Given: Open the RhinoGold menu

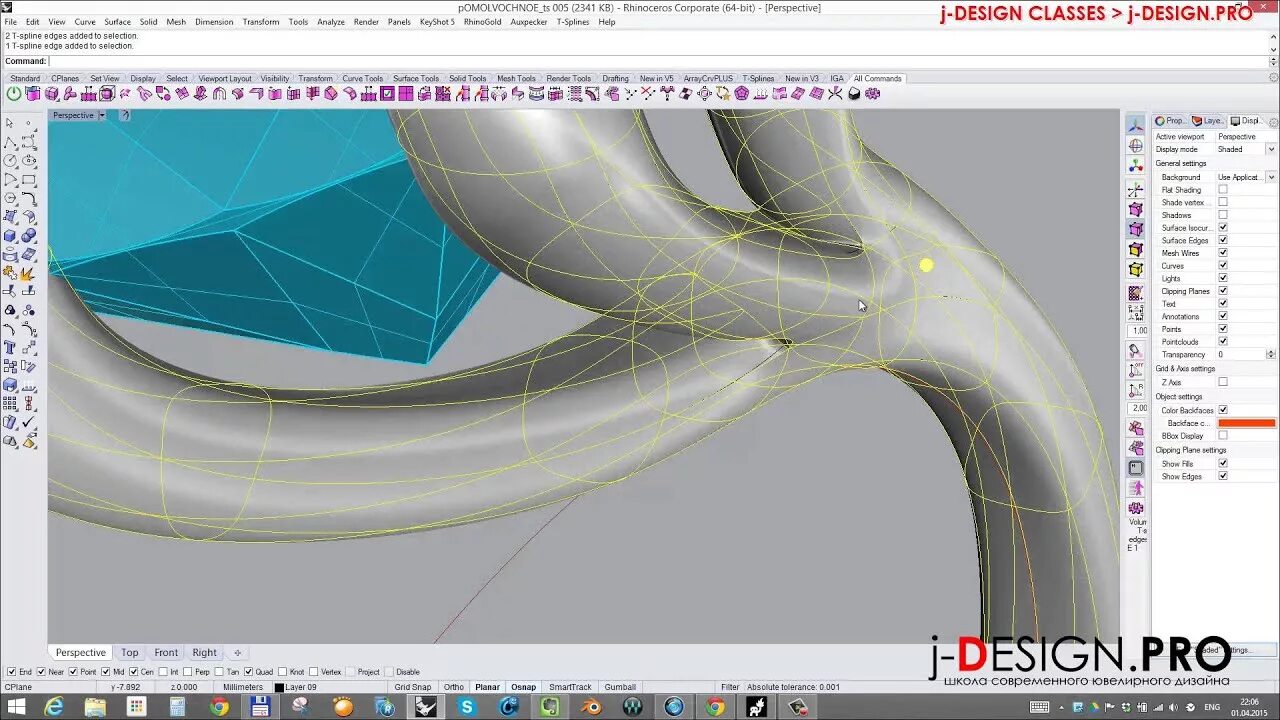Looking at the screenshot, I should (x=483, y=22).
